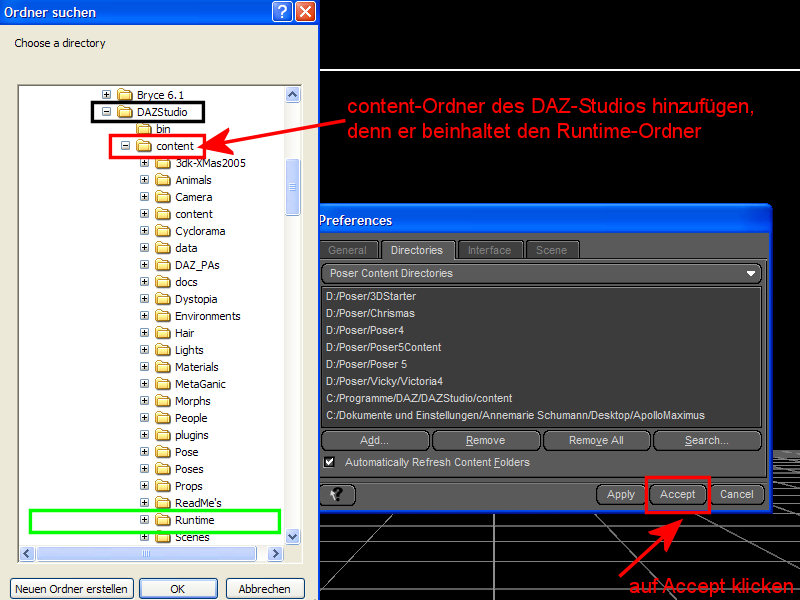Click the Camera folder icon

pyautogui.click(x=163, y=197)
